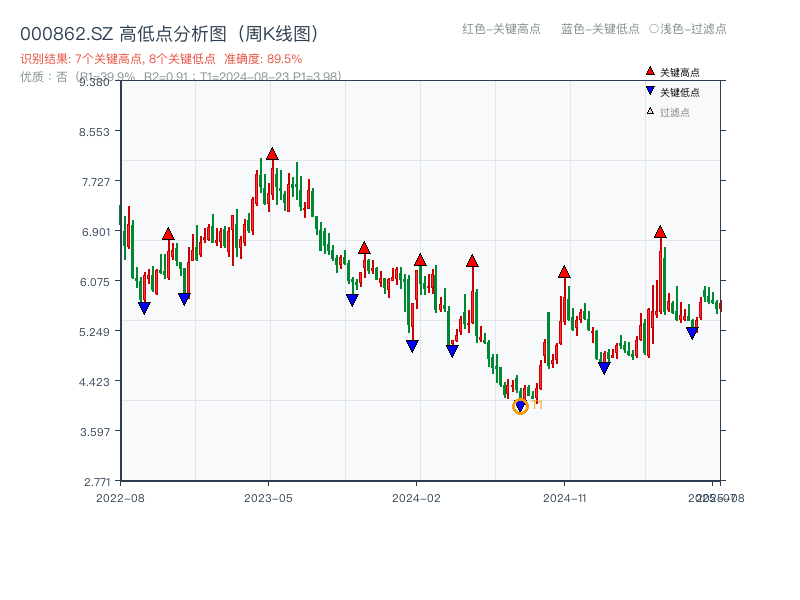The image size is (800, 600).
Task: Click the 2022-08 x-axis date label
Action: [120, 498]
